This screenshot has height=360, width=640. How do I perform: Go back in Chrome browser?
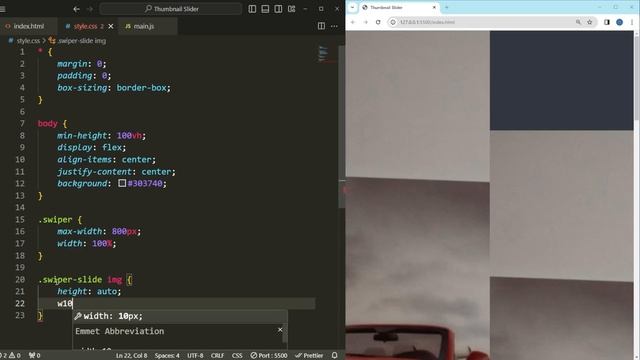pyautogui.click(x=353, y=22)
